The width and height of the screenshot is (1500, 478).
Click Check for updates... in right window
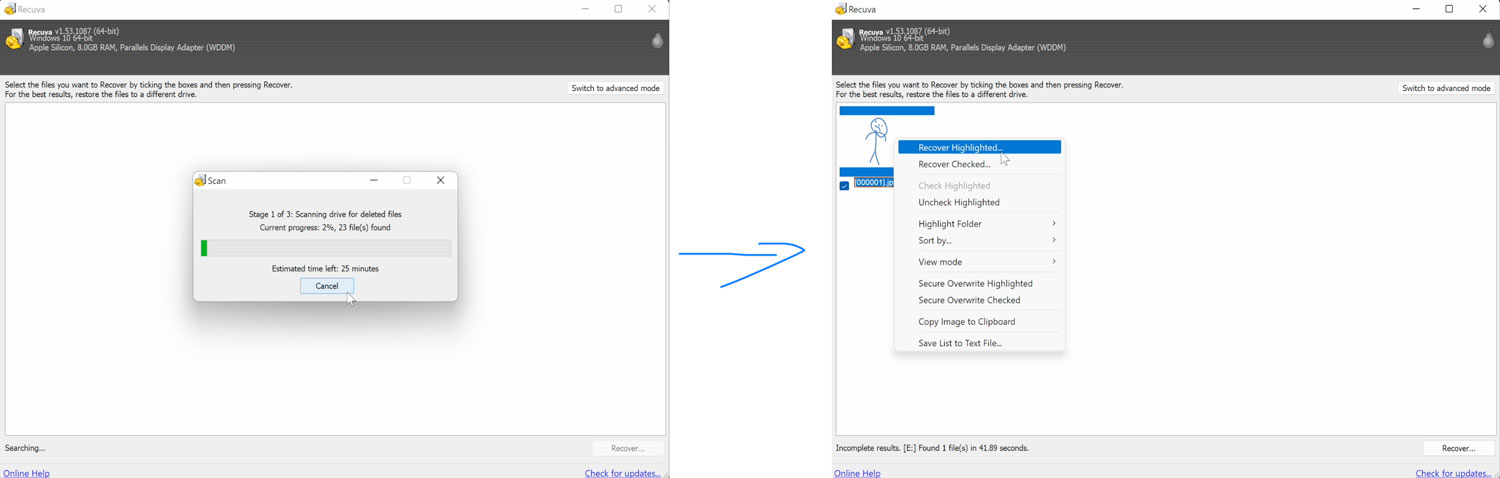pos(1453,473)
